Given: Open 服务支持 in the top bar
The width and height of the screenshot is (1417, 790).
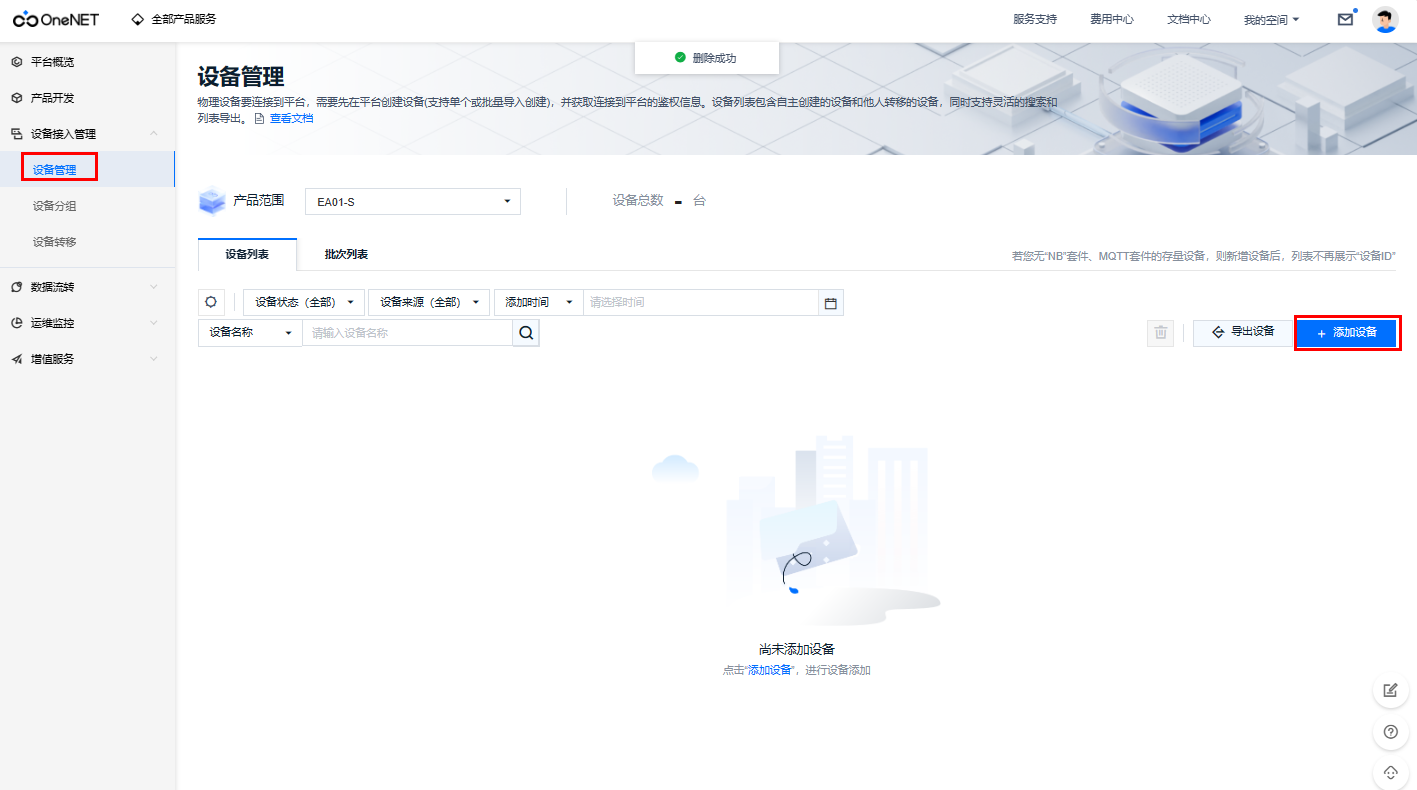Looking at the screenshot, I should (x=1034, y=19).
